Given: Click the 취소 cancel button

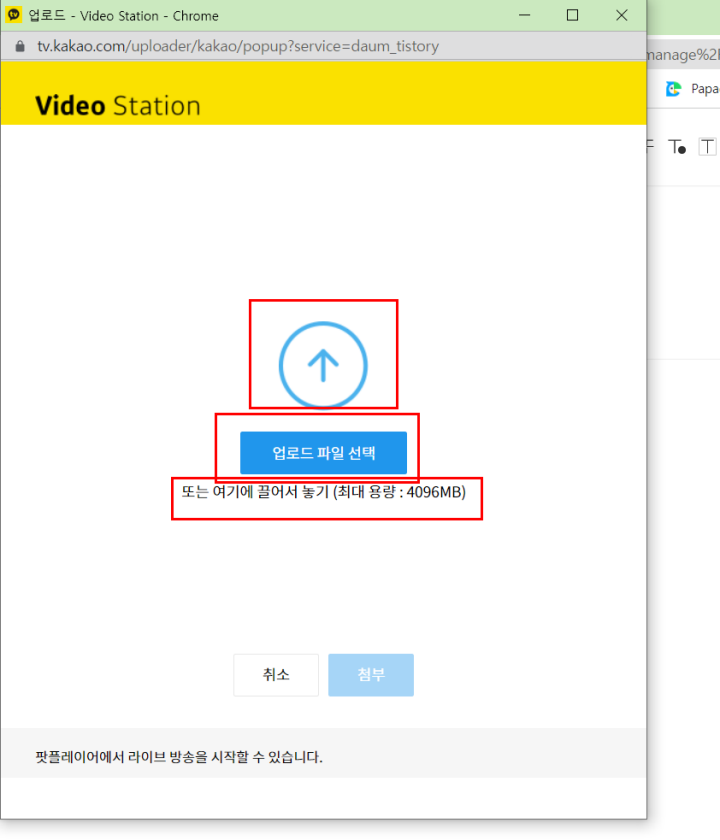Looking at the screenshot, I should [x=276, y=674].
